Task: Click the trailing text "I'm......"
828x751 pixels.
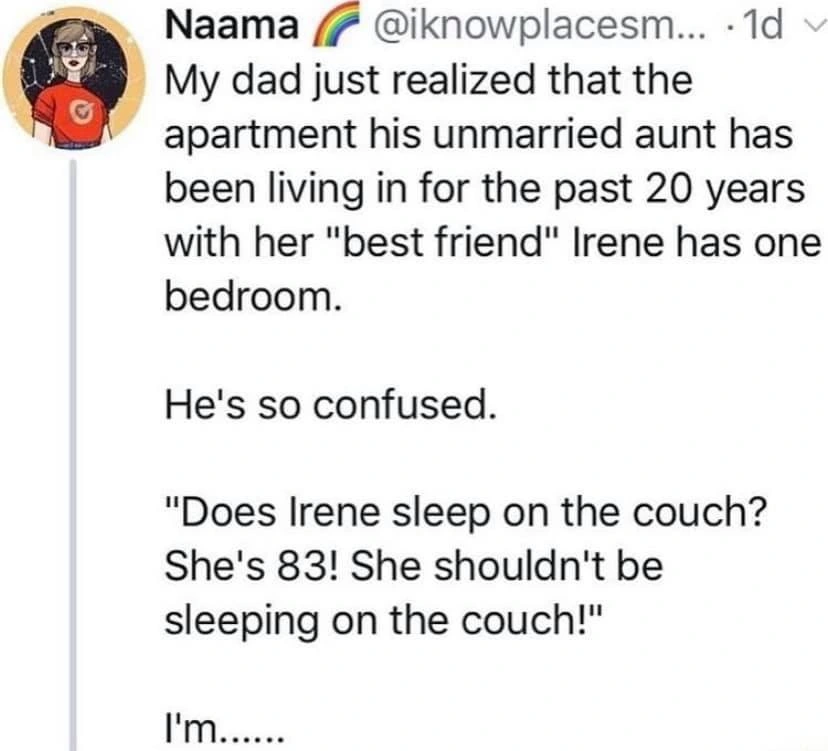Action: click(x=223, y=728)
